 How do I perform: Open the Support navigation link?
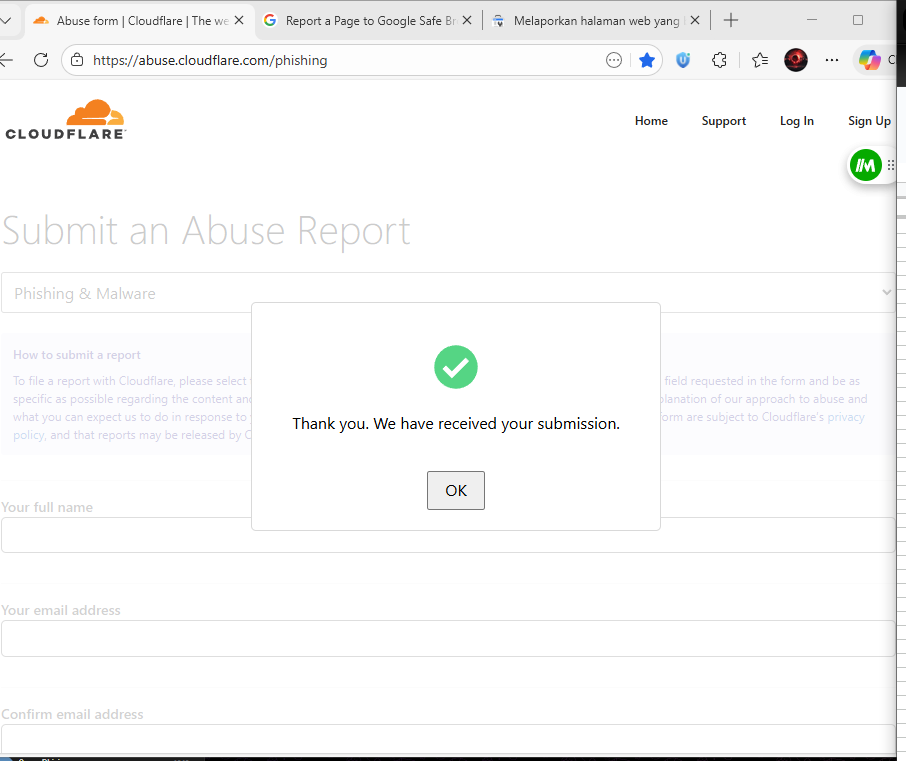(x=723, y=121)
